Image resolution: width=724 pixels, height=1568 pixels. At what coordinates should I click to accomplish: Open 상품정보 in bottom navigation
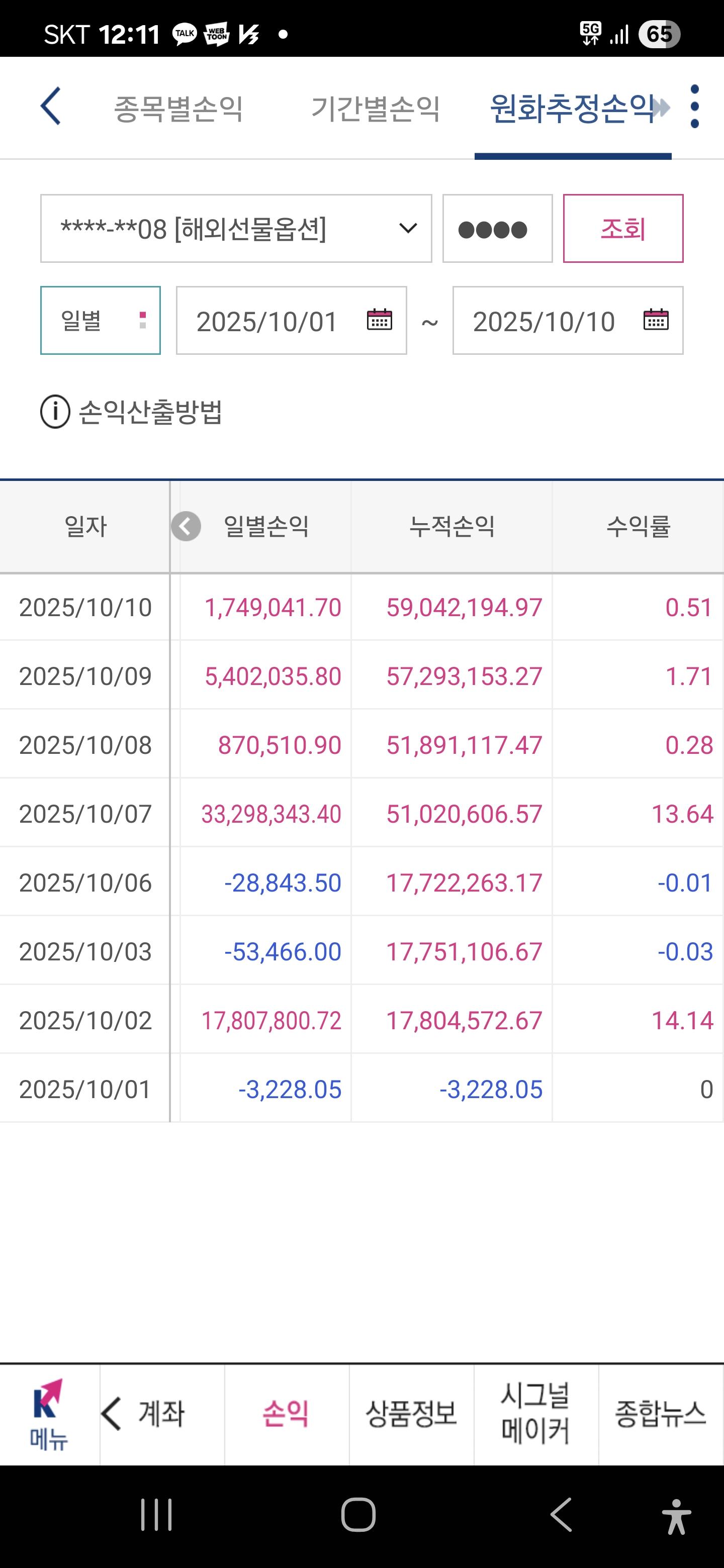tap(412, 1414)
